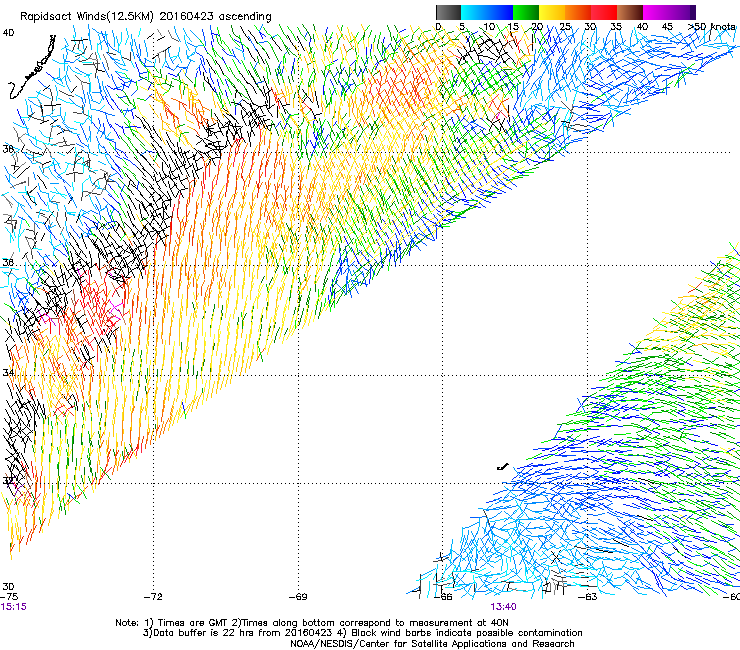
Task: Click the '-69' longitude axis label
Action: pos(298,597)
